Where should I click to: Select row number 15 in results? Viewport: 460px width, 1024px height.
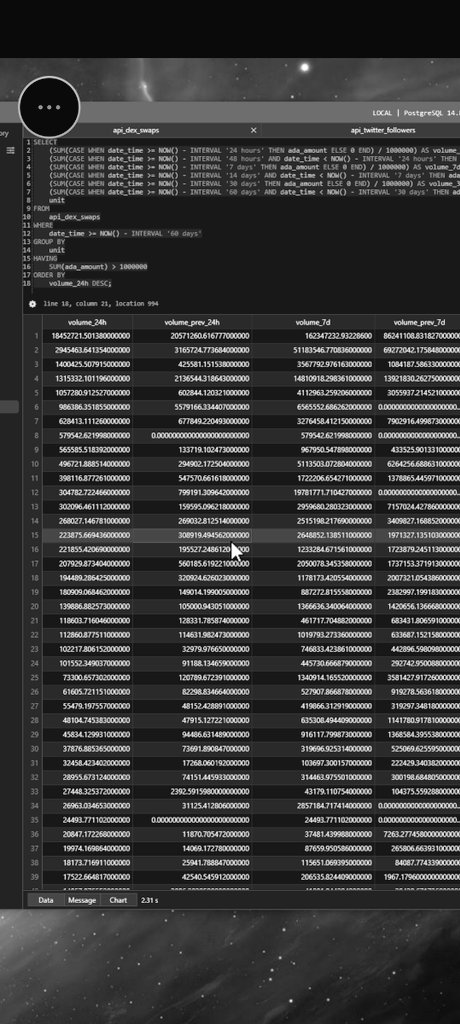(x=35, y=535)
